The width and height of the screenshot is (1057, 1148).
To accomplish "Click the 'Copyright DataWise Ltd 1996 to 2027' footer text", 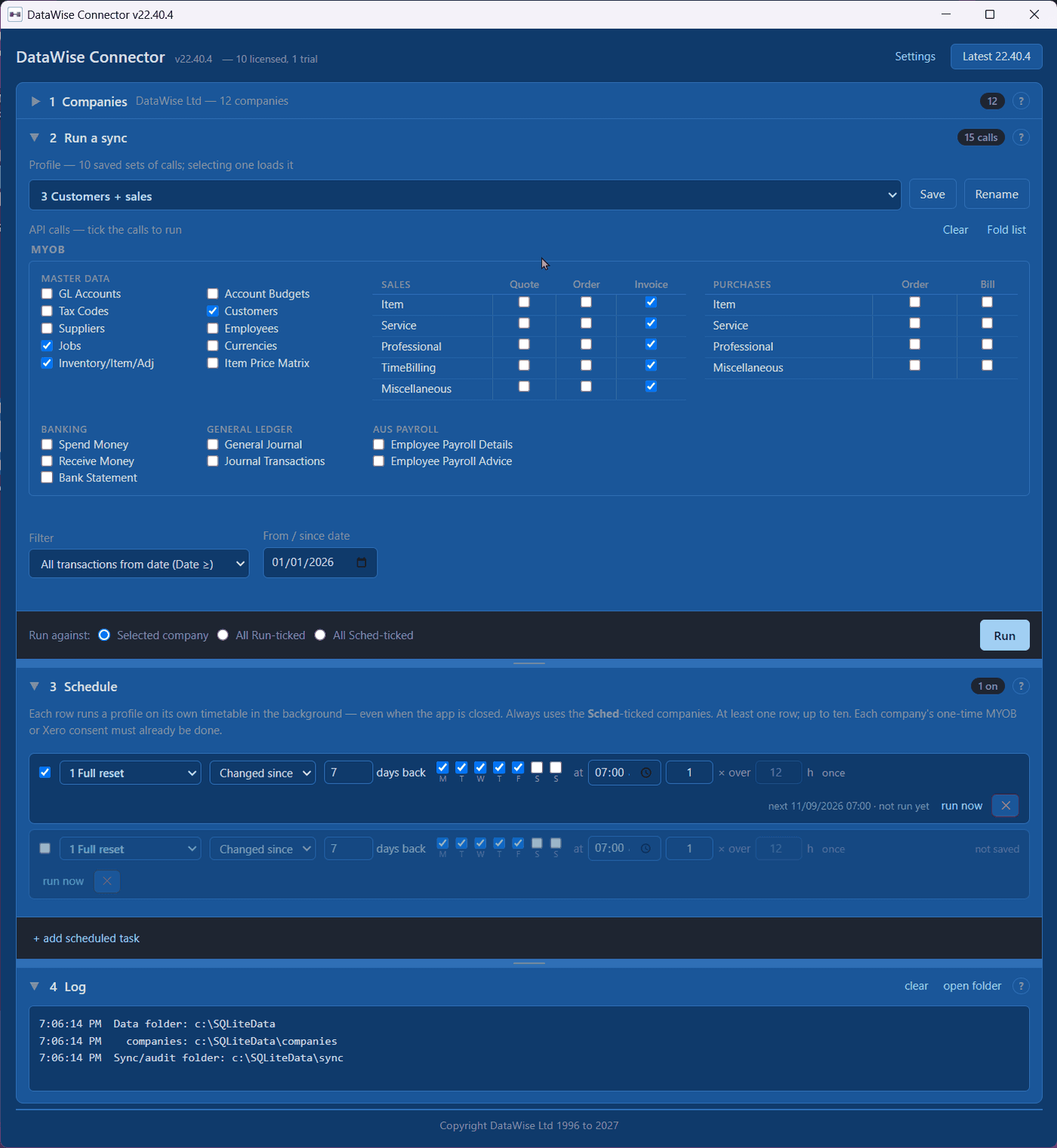I will [529, 1125].
